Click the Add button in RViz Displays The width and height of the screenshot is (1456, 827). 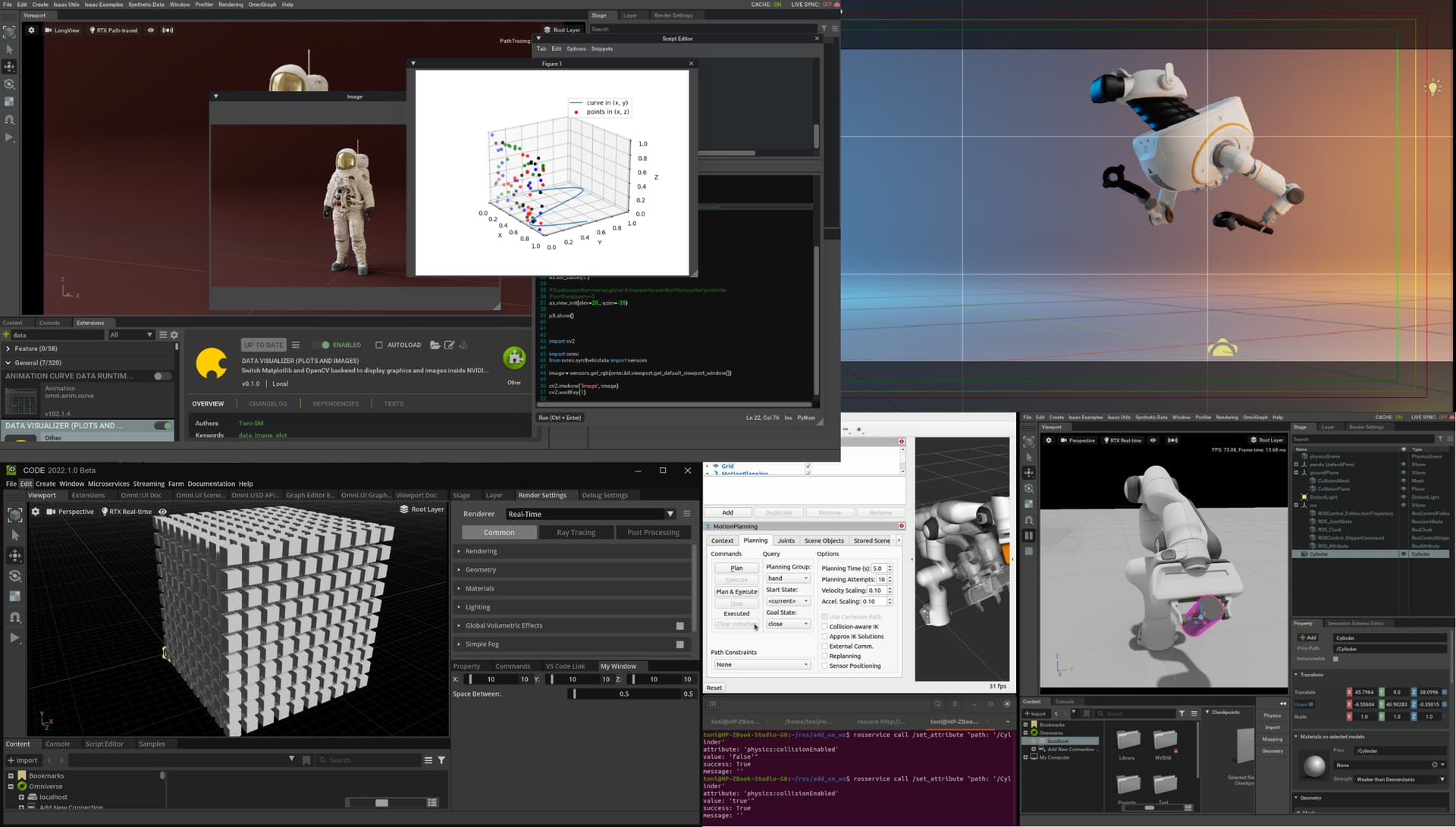(727, 513)
